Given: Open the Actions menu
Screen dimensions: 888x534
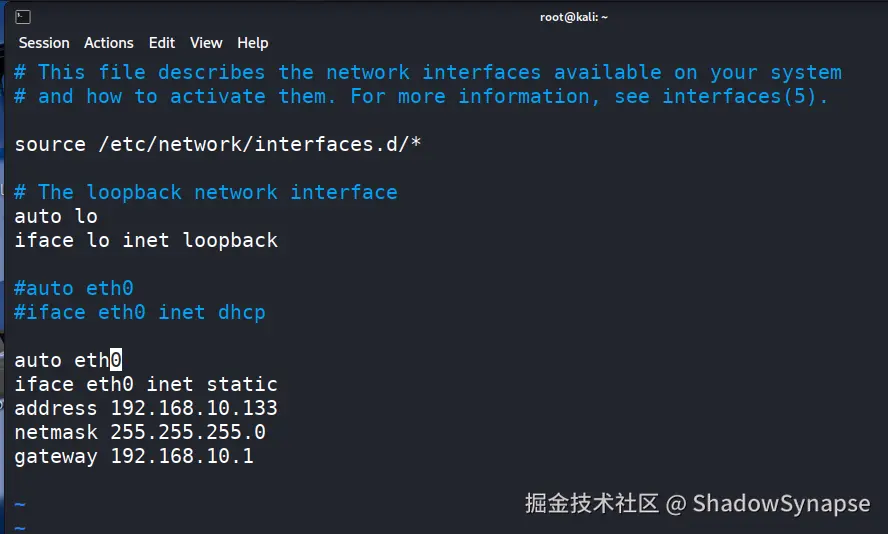Looking at the screenshot, I should [x=109, y=43].
